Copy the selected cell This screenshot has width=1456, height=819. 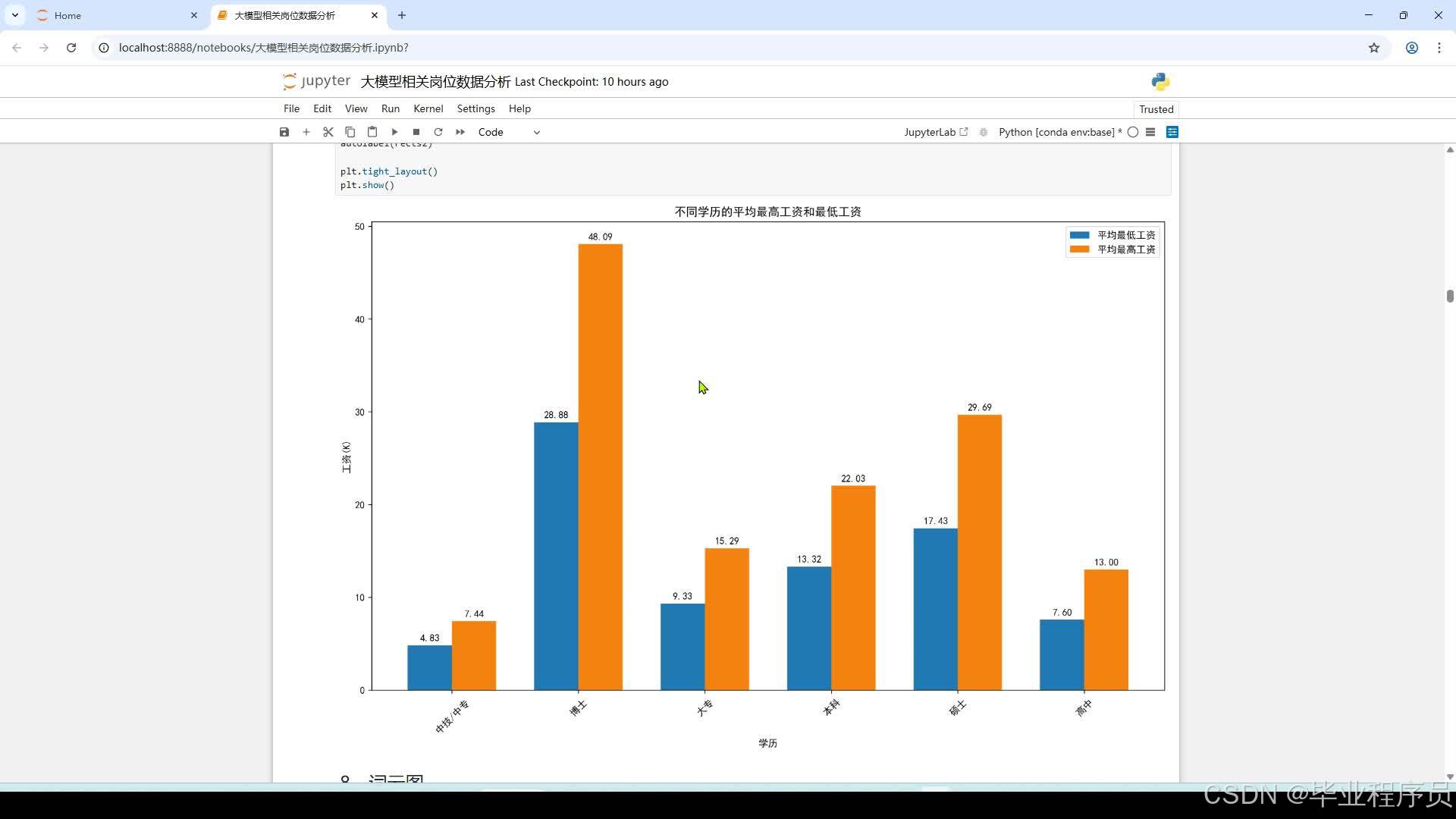coord(350,132)
